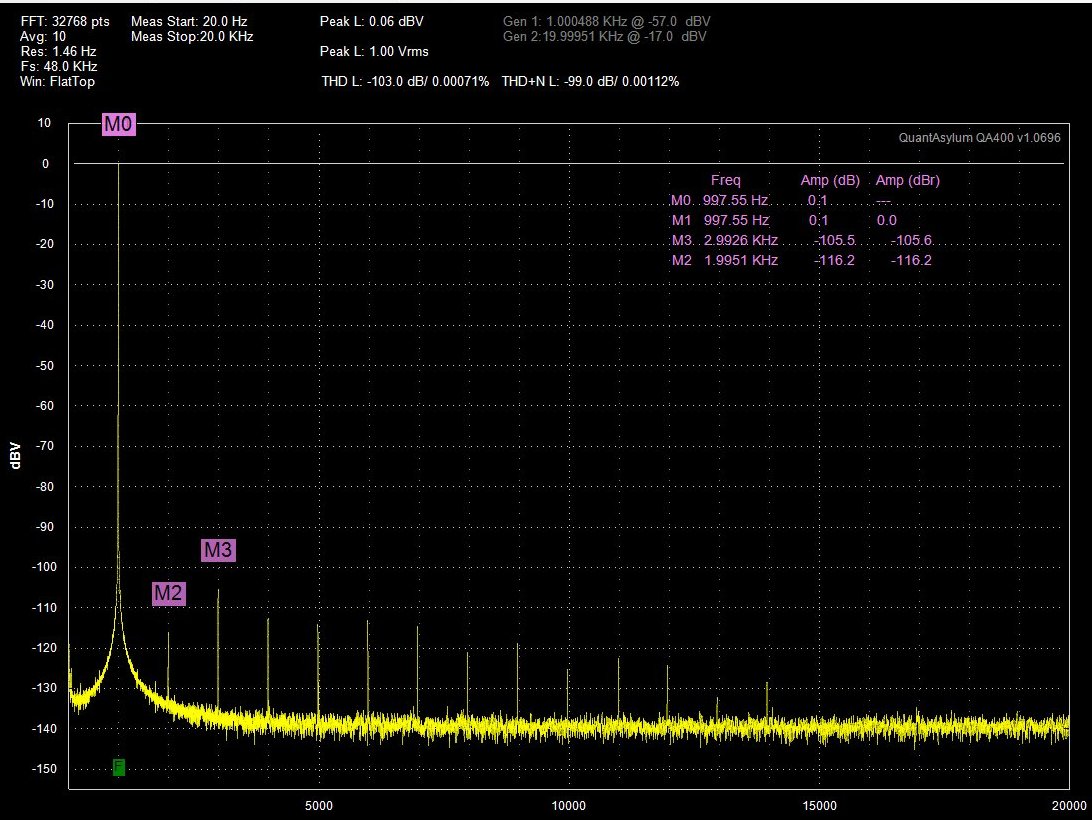The width and height of the screenshot is (1092, 820).
Task: Click the second harmonic peak near M2
Action: (x=169, y=665)
